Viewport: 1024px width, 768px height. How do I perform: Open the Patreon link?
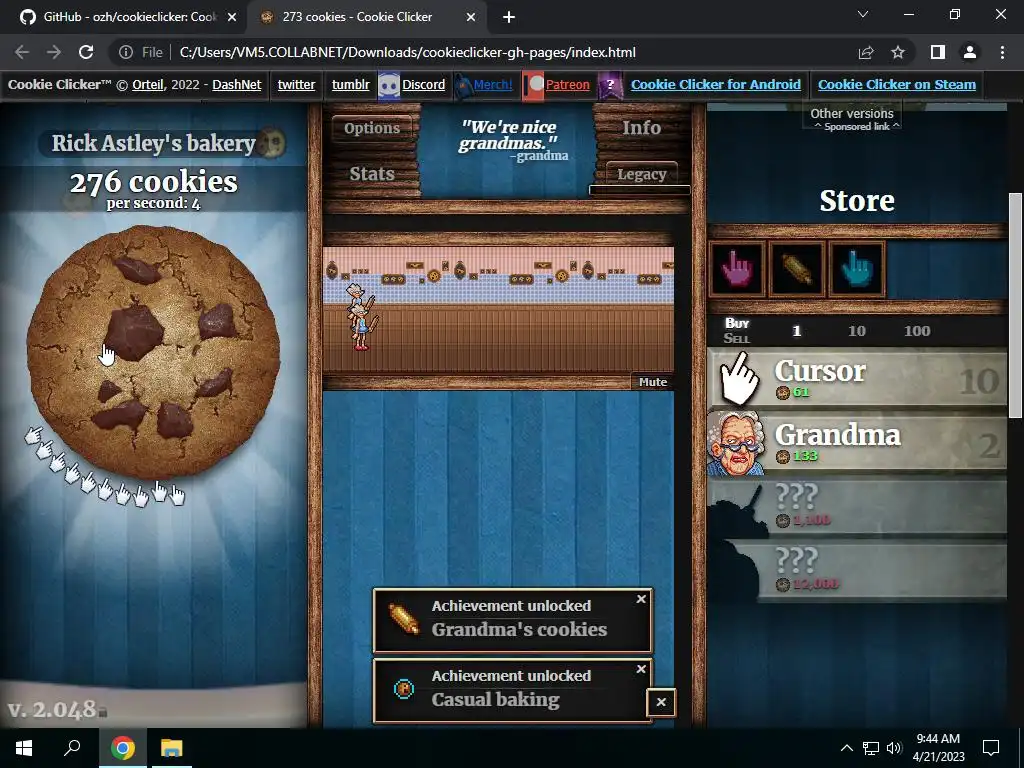click(568, 85)
